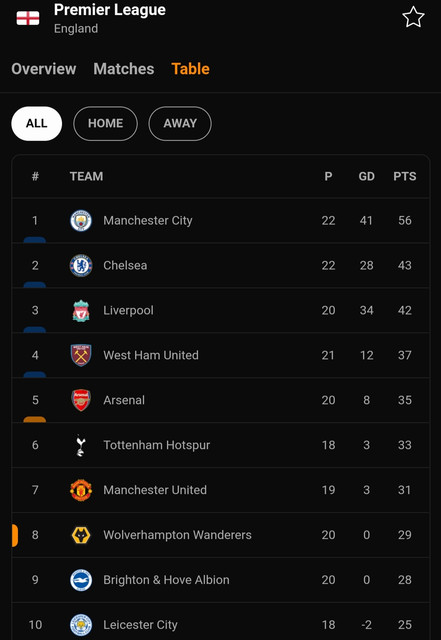Select the Manchester United crest
This screenshot has height=640, width=441.
pyautogui.click(x=81, y=490)
